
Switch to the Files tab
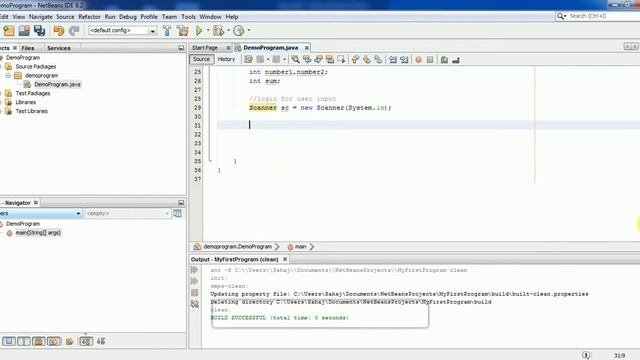[x=28, y=48]
